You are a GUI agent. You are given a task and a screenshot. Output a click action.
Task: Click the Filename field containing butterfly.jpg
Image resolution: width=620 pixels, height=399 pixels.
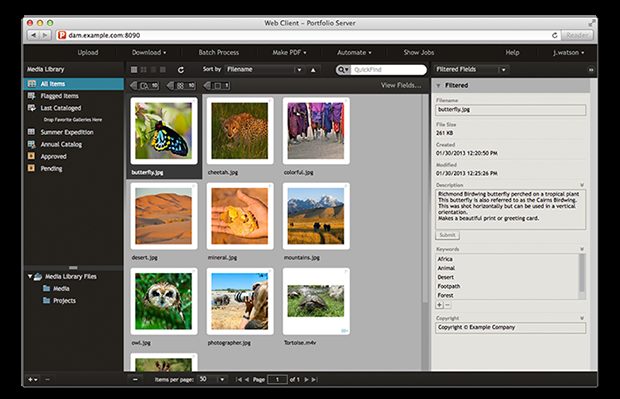tap(510, 110)
